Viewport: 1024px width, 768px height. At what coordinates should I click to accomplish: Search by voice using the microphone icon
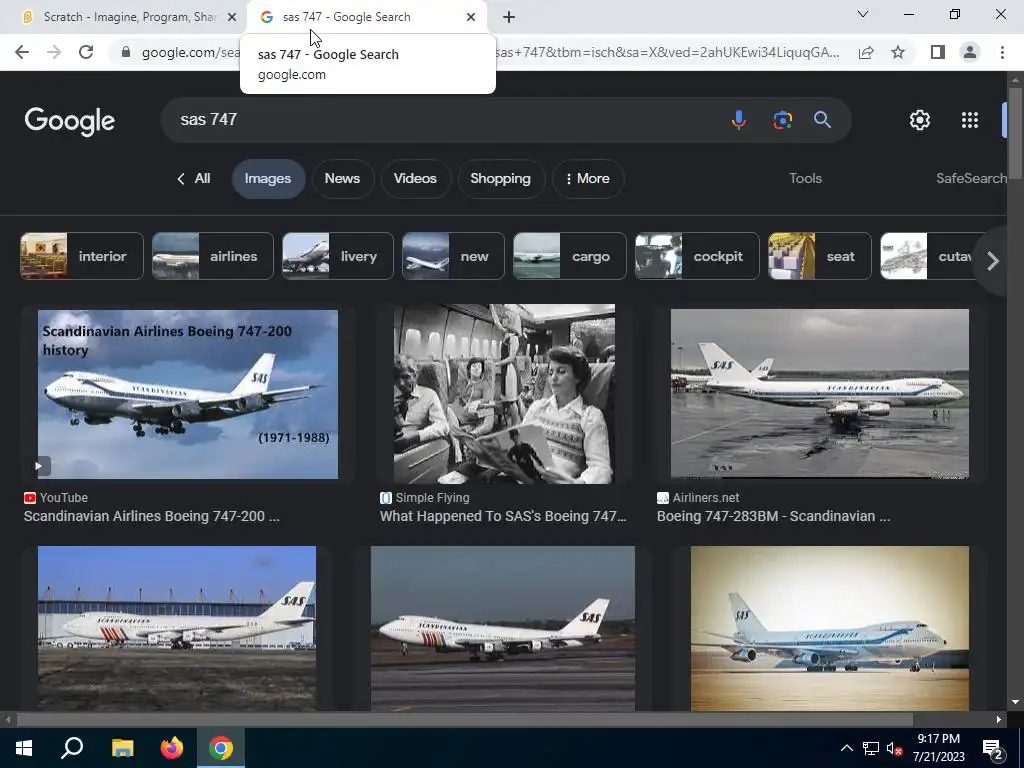click(739, 120)
